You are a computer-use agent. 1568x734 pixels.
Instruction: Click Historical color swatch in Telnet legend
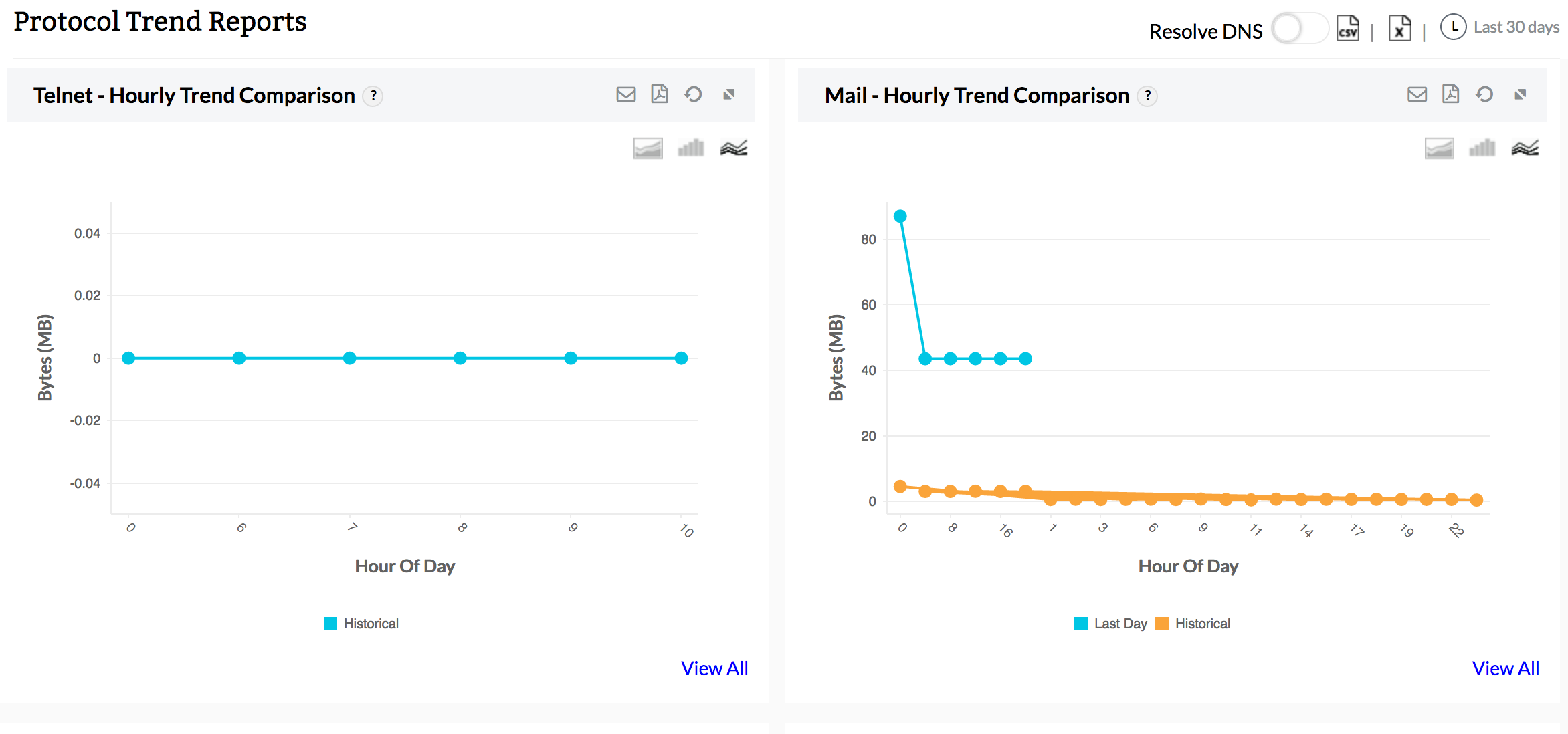tap(330, 624)
